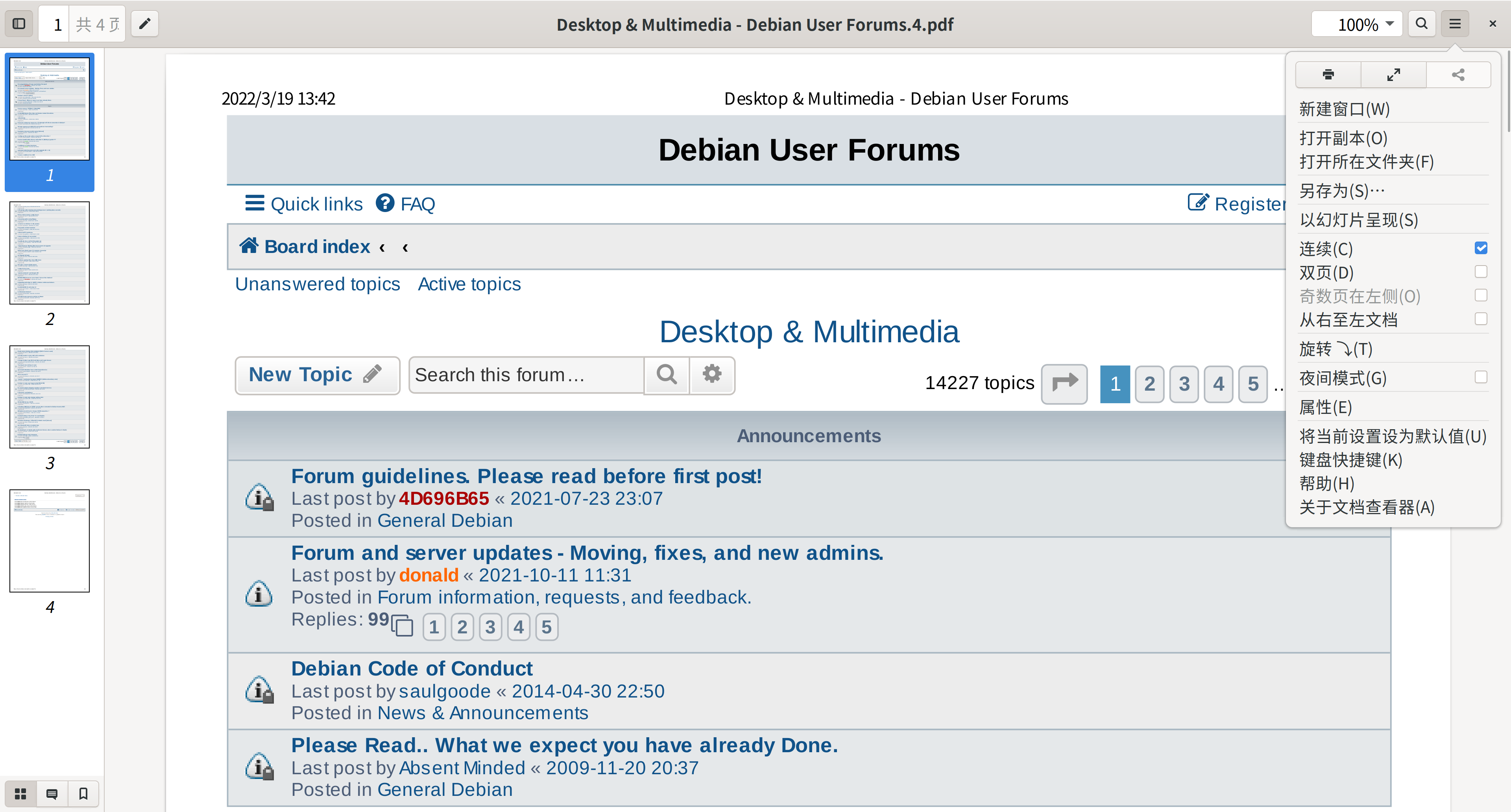Select 以幻灯片呈现(S) menu item

pyautogui.click(x=1393, y=220)
